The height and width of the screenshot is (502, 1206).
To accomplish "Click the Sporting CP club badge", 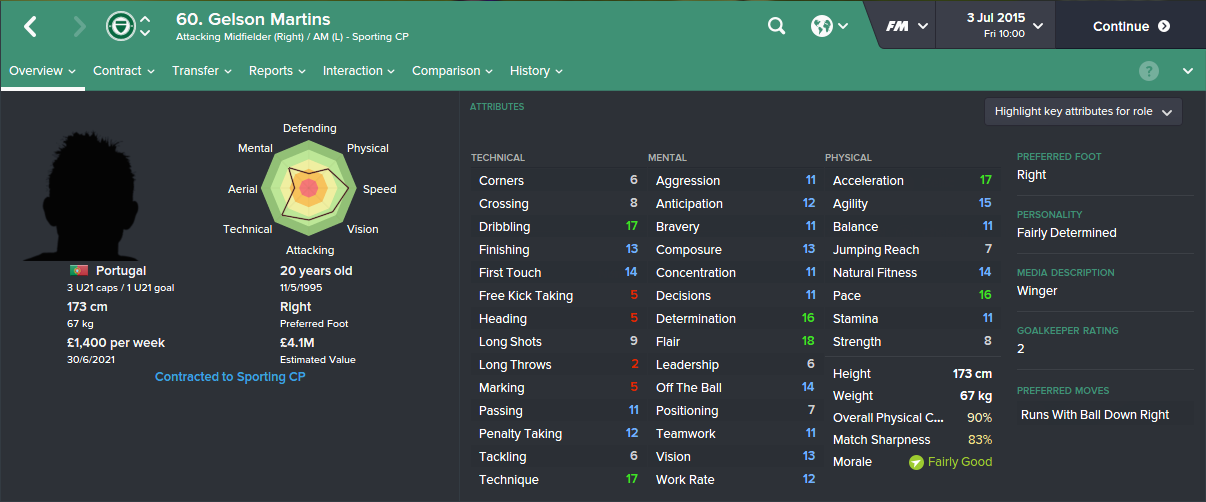I will pyautogui.click(x=119, y=26).
